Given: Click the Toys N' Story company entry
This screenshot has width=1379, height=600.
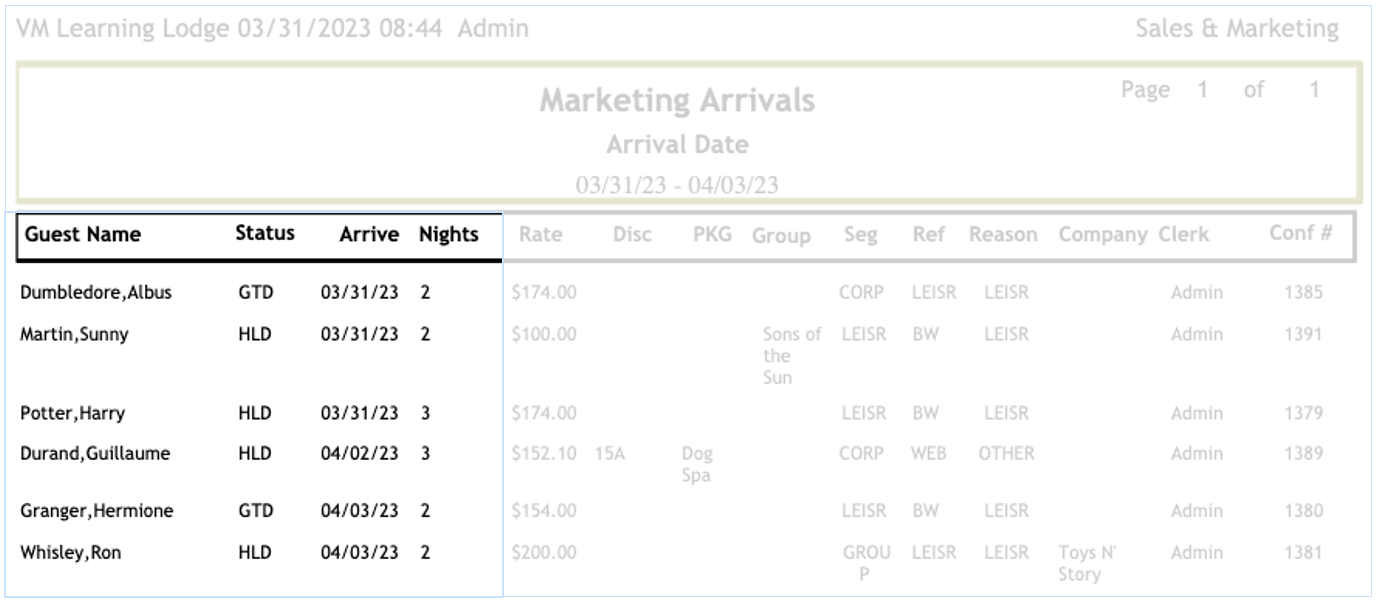Looking at the screenshot, I should tap(1087, 563).
